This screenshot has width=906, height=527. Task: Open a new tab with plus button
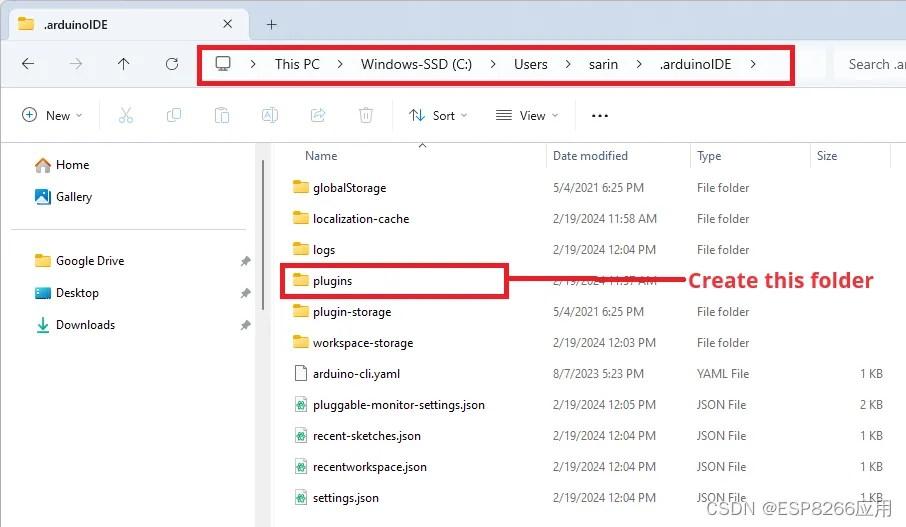point(271,24)
